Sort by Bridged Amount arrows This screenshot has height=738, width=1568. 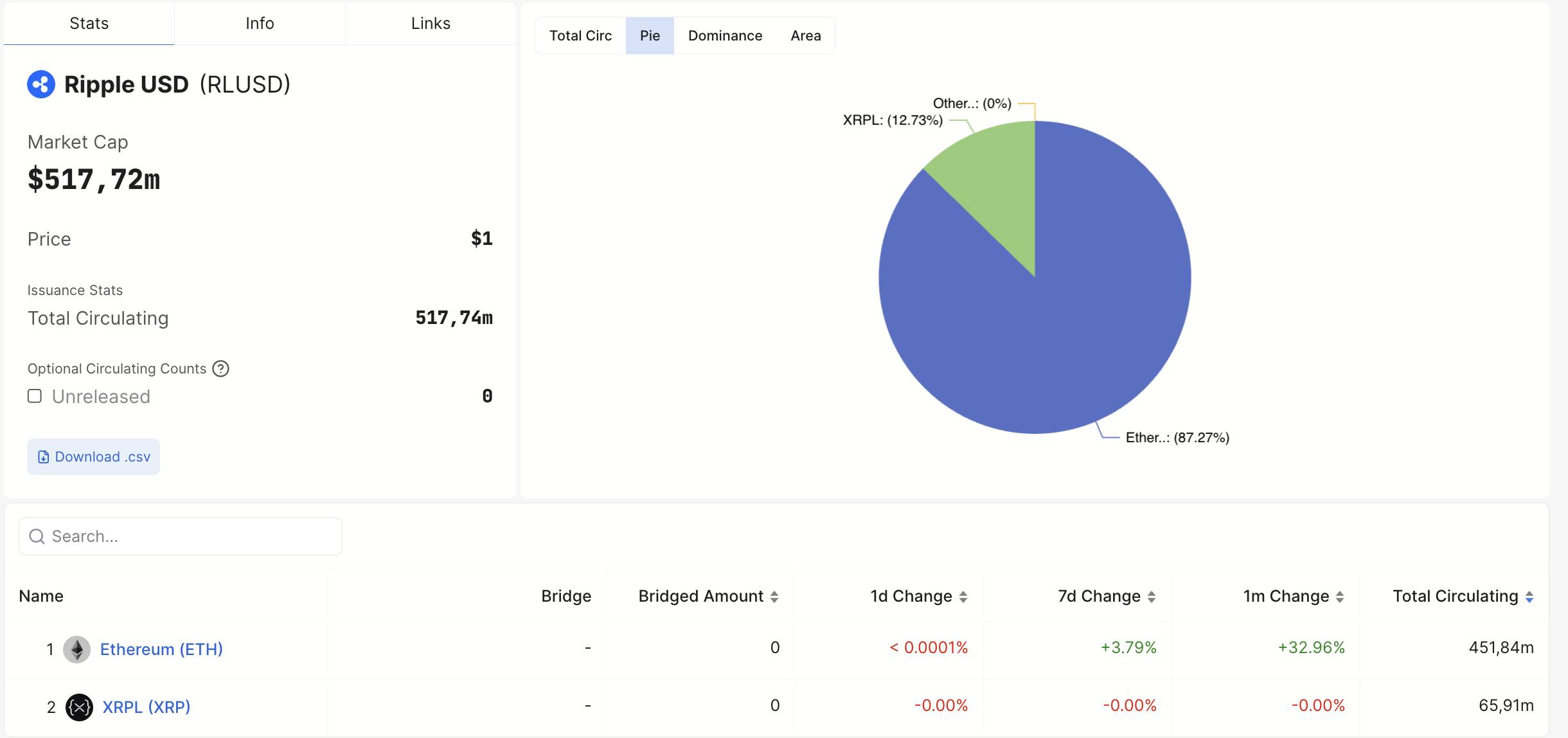tap(774, 597)
